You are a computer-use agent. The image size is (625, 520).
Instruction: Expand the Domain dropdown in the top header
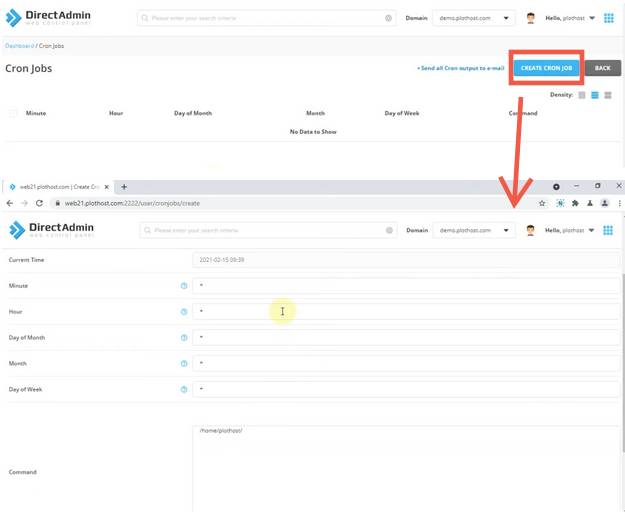[x=474, y=18]
